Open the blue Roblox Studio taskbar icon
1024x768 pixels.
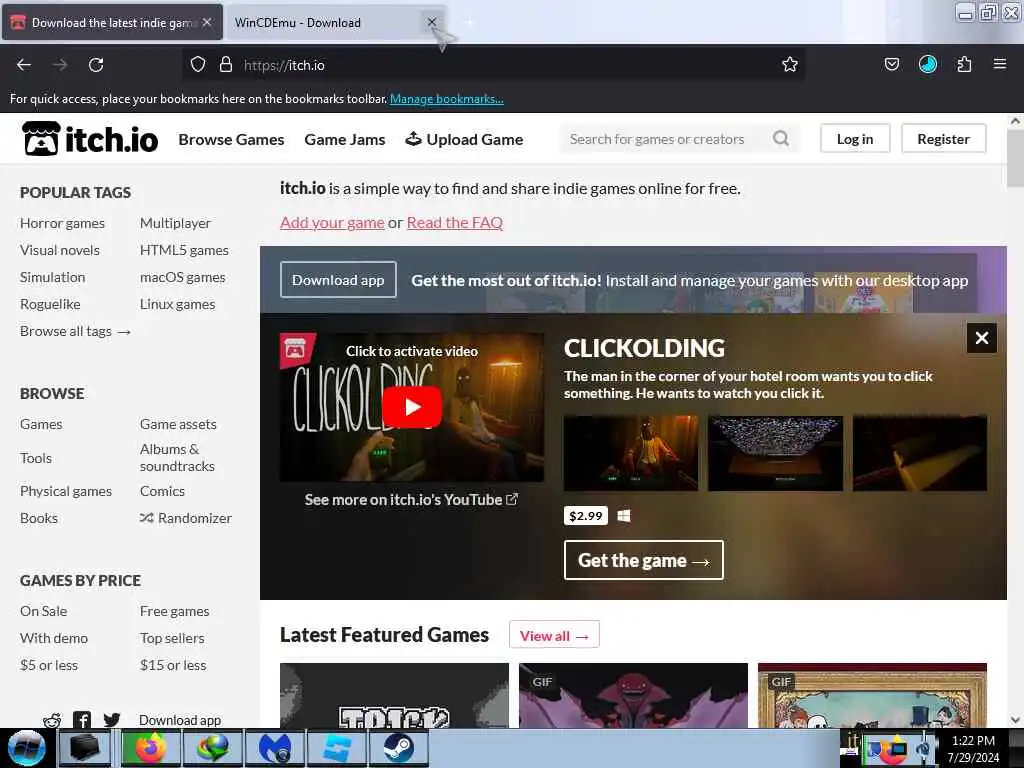337,748
